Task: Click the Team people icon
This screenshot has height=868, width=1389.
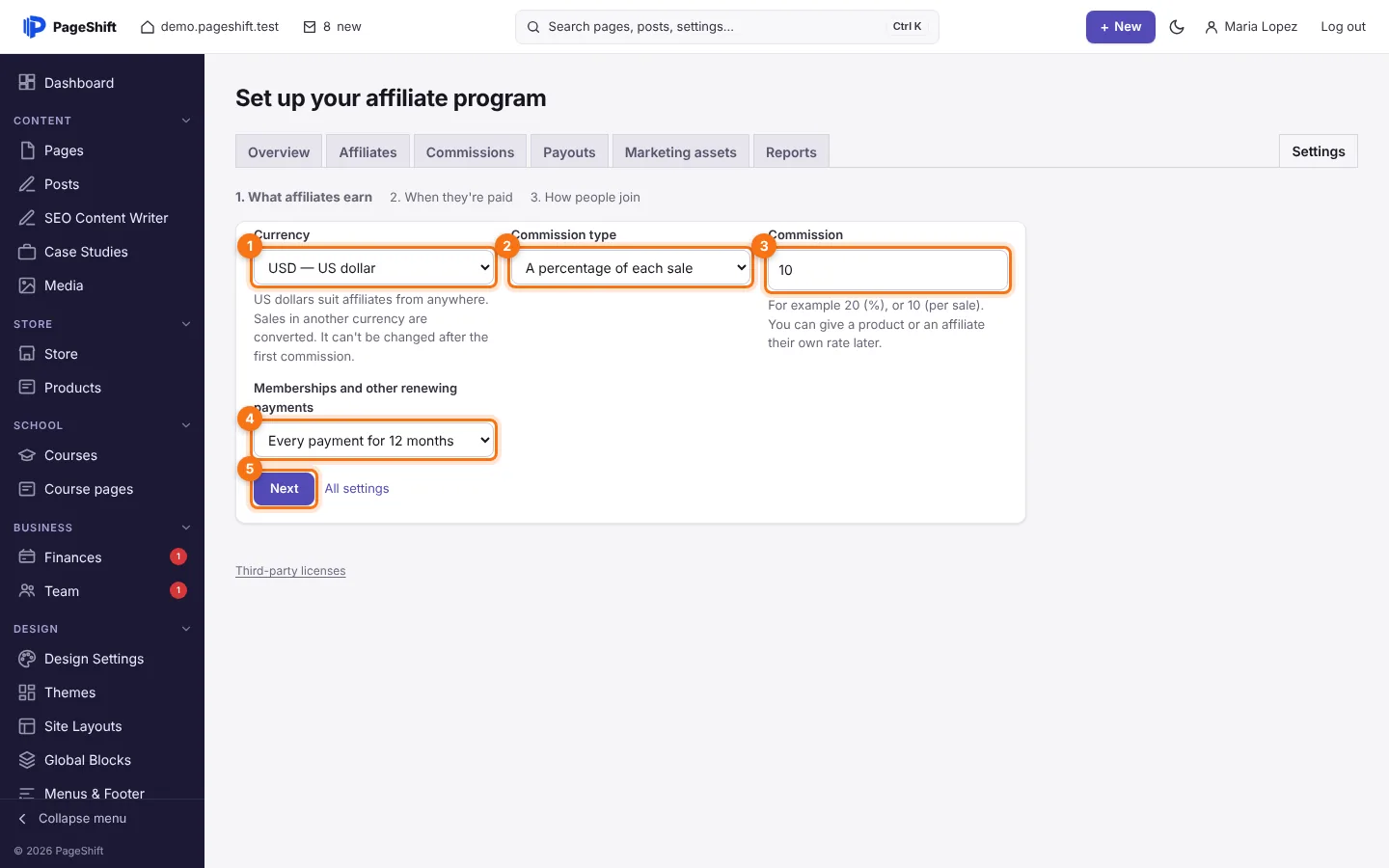Action: [27, 591]
